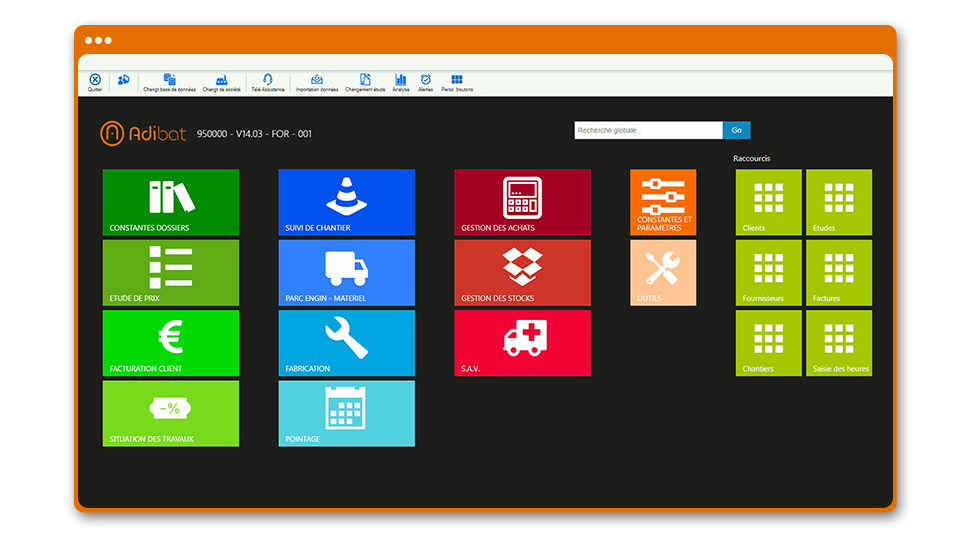Click the Perso. boutons icon

[x=457, y=80]
